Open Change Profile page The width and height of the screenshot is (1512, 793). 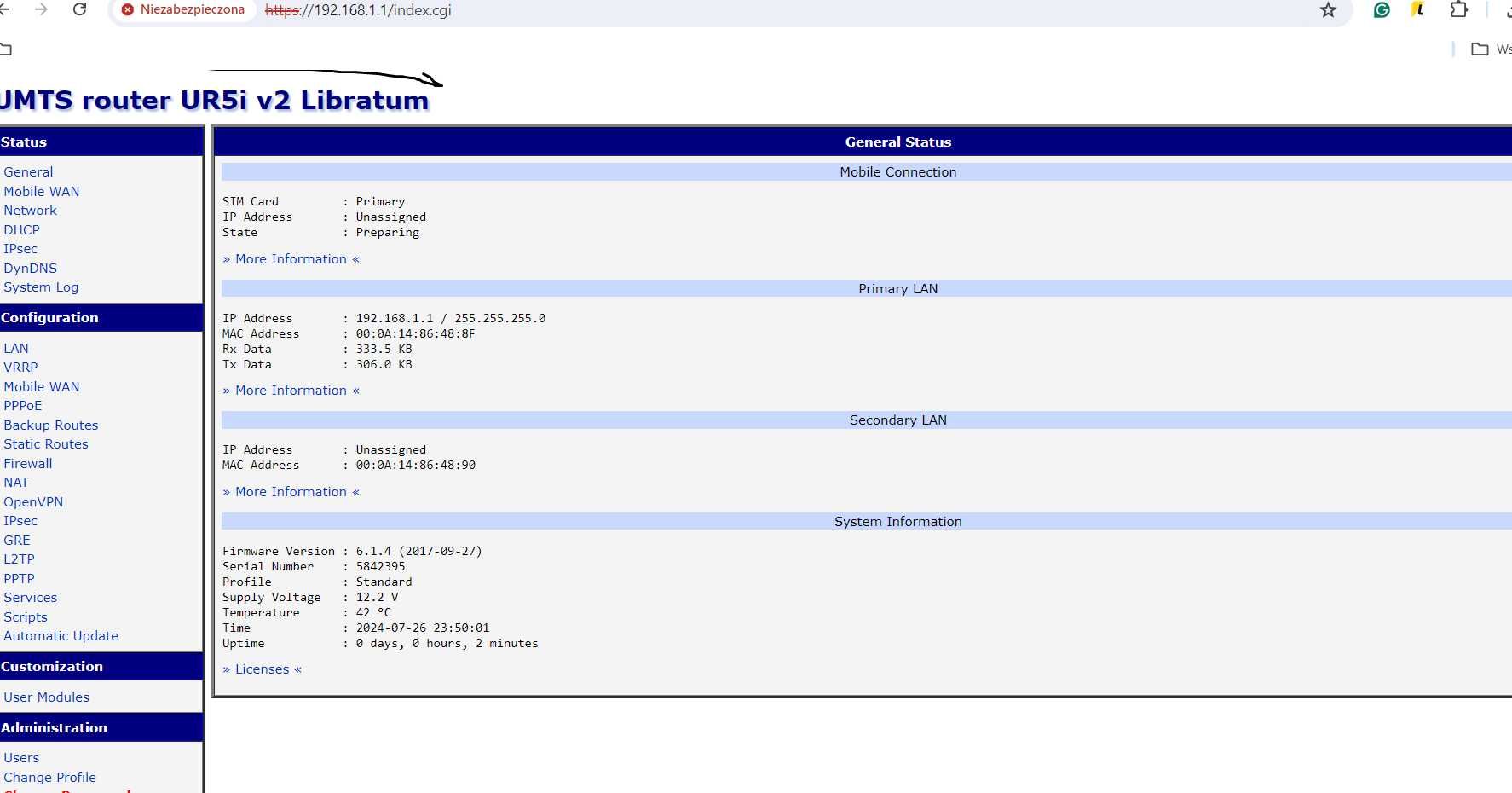49,778
